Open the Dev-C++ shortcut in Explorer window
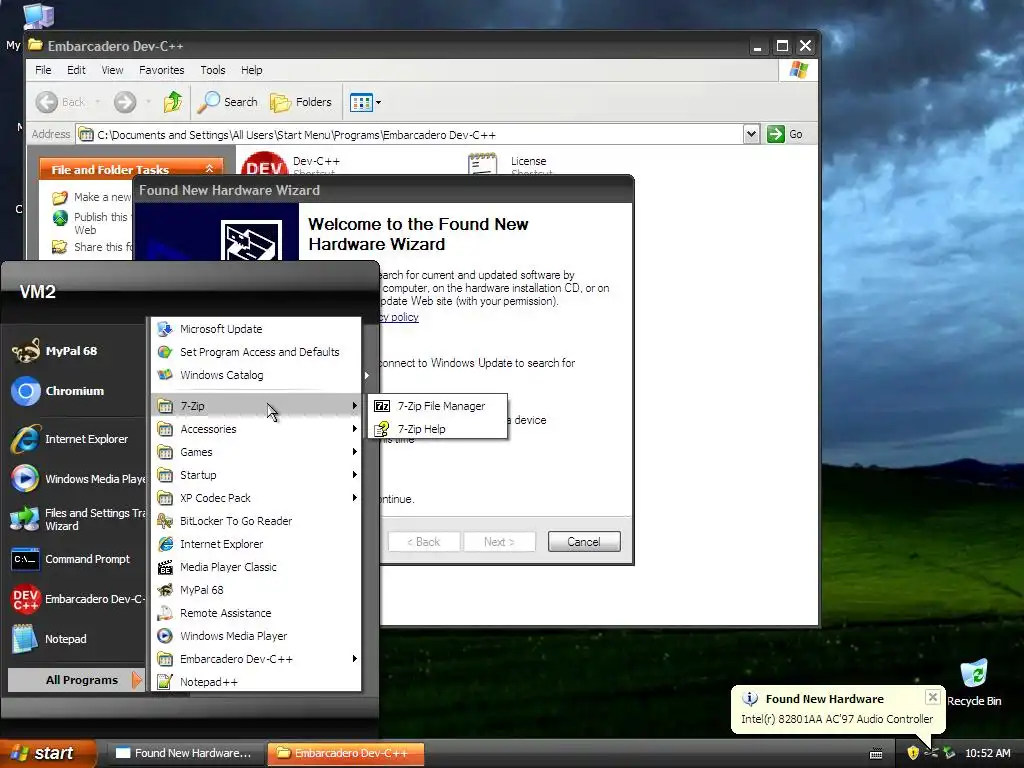Screen dimensions: 1024x768 coord(291,163)
